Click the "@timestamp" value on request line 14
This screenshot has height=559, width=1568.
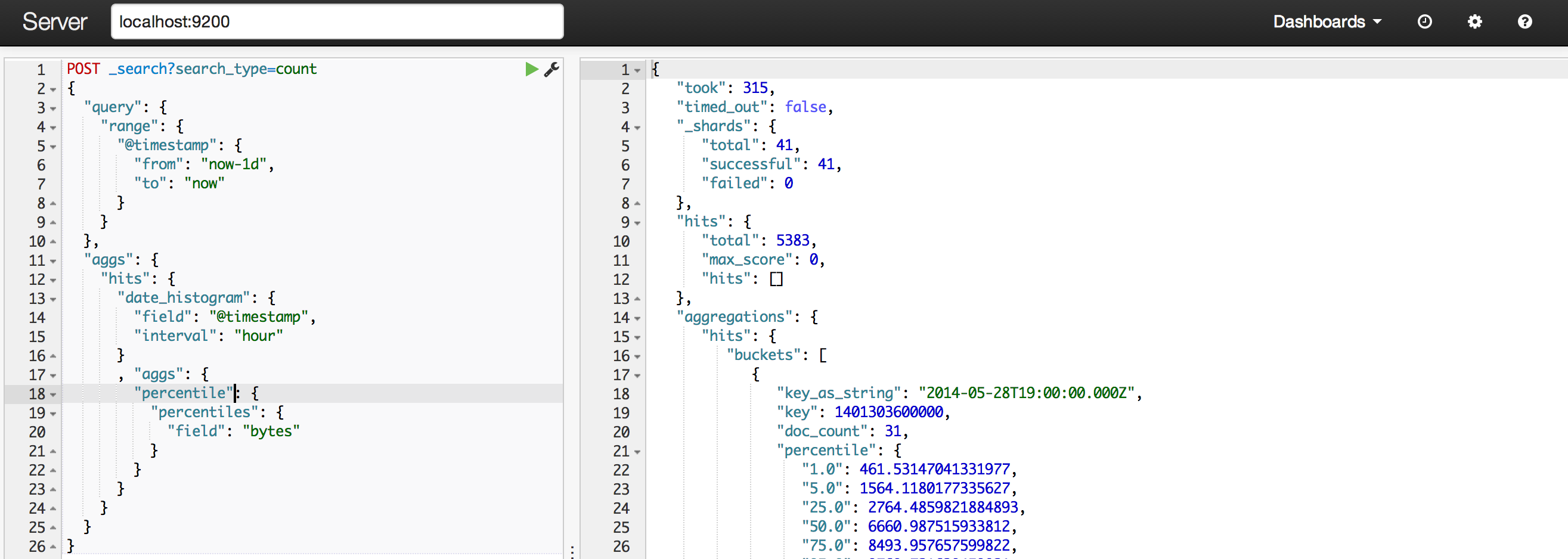(259, 317)
